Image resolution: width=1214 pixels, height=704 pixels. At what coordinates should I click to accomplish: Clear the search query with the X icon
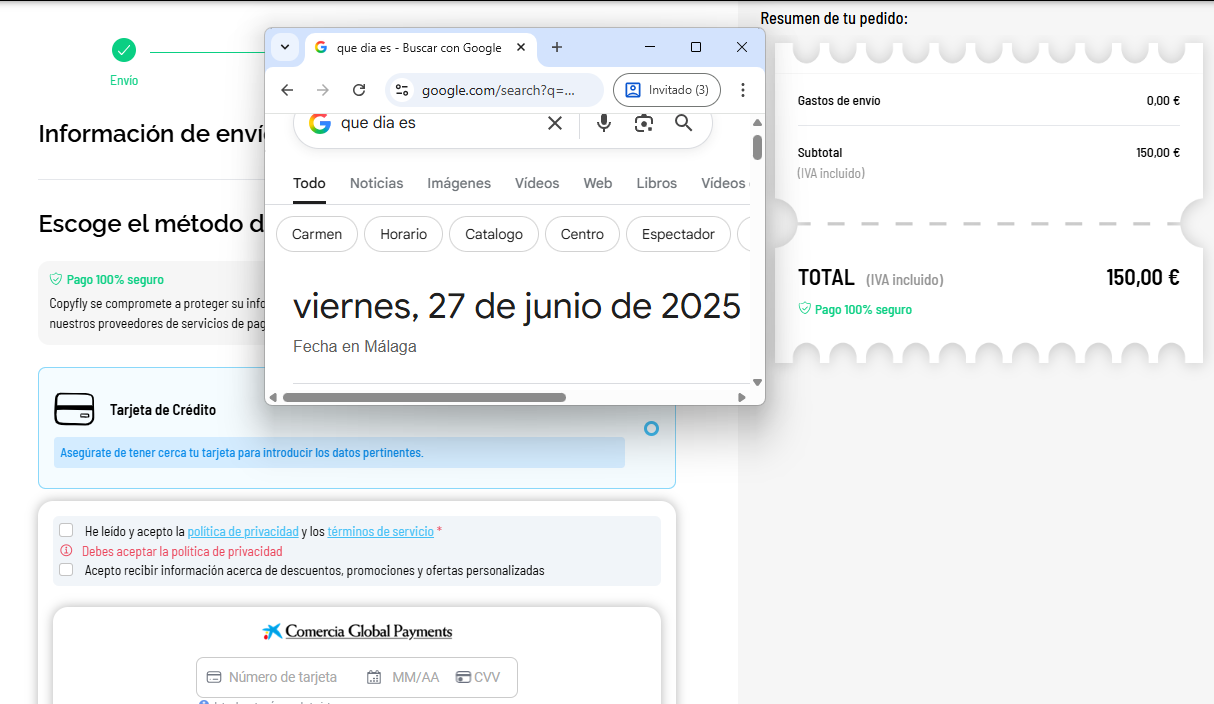tap(555, 123)
